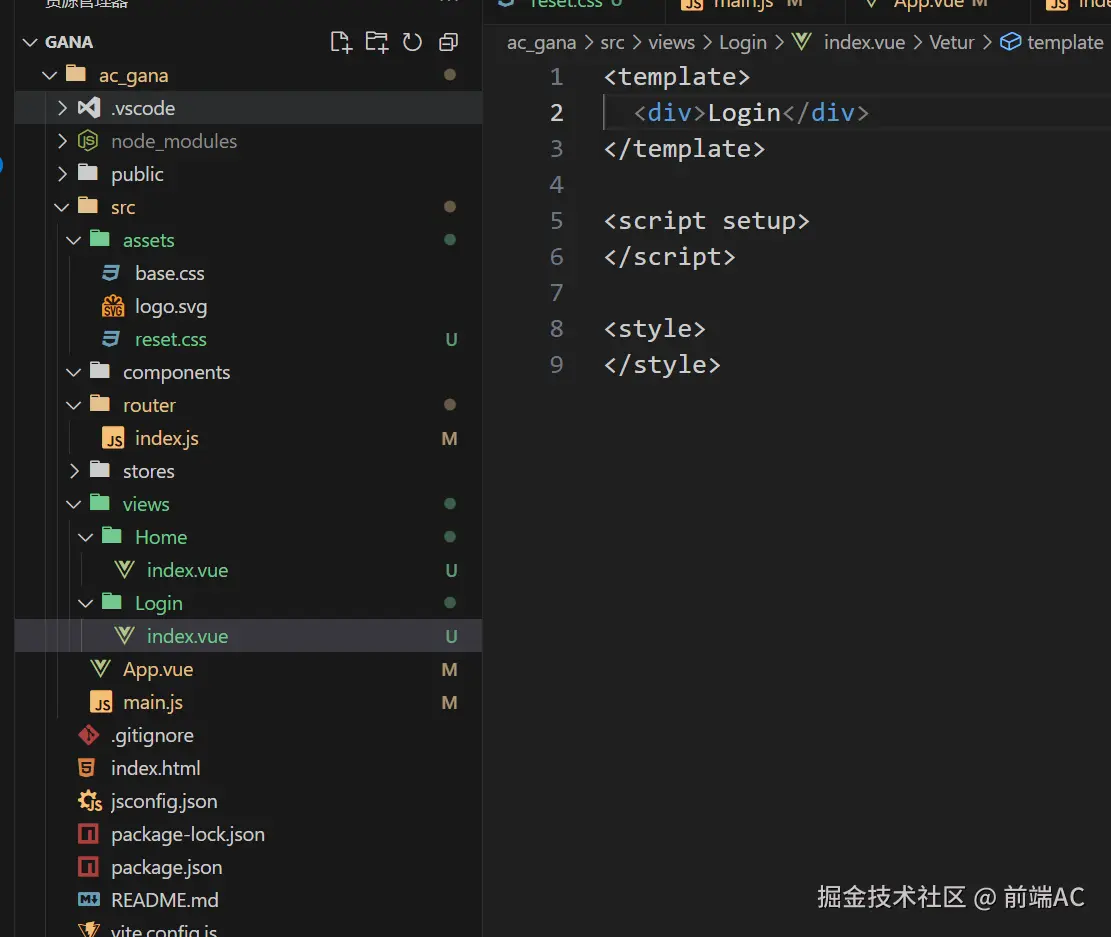The image size is (1111, 937).
Task: Open the logo.svg file
Action: [170, 307]
